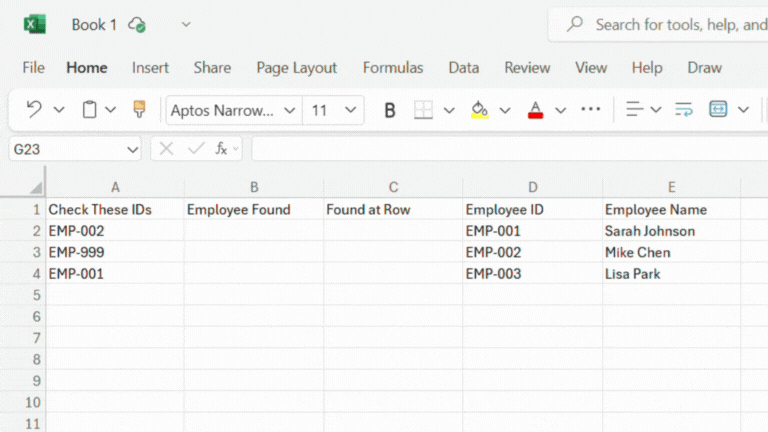
Task: Open the Review tab
Action: 527,68
